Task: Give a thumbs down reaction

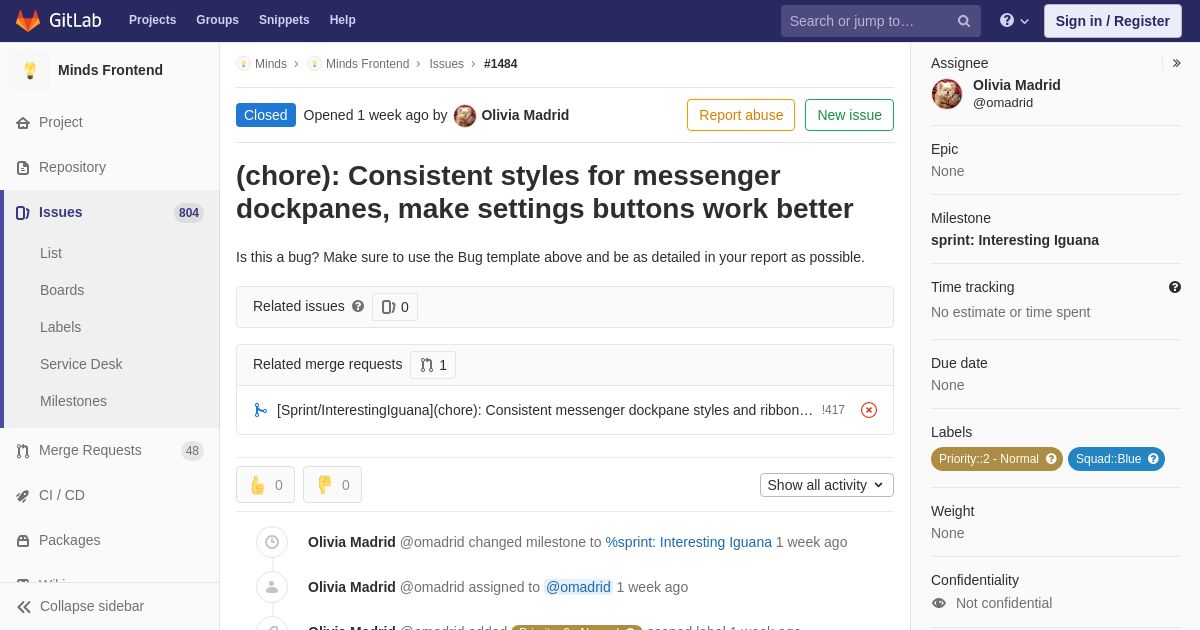Action: (332, 485)
